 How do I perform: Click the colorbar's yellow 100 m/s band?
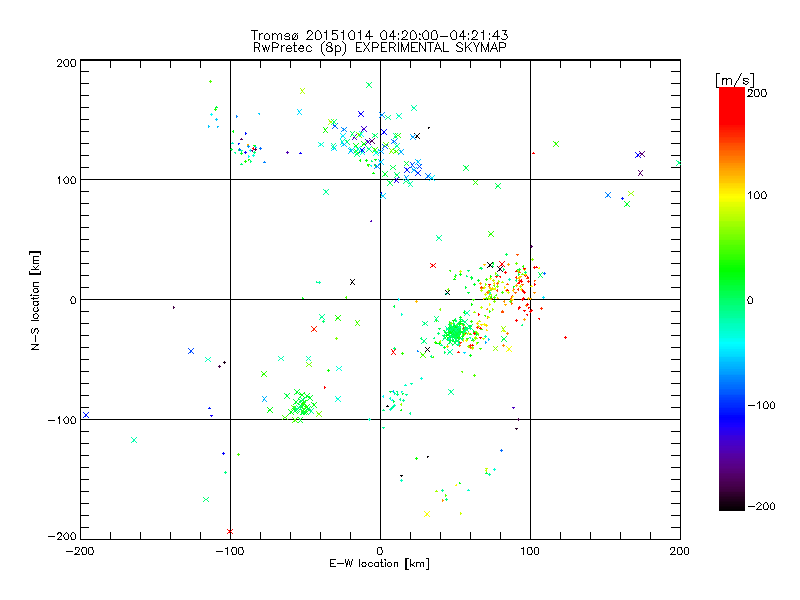732,196
